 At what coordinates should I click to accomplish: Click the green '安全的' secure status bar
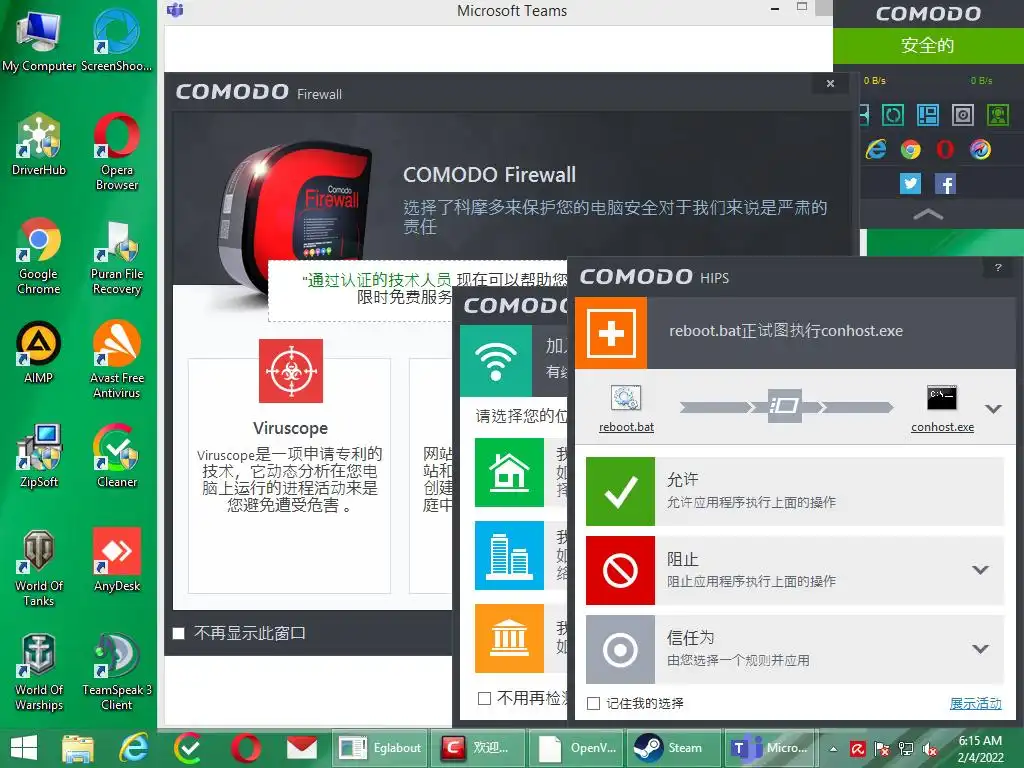click(x=928, y=45)
